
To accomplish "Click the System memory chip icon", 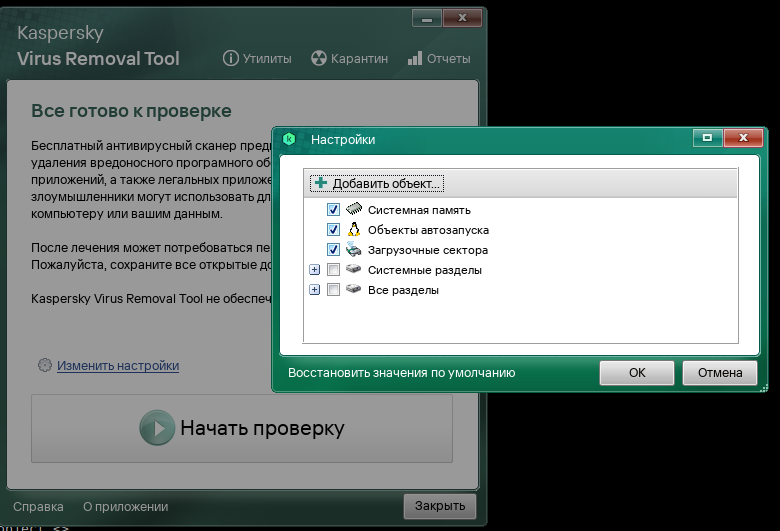I will coord(354,209).
